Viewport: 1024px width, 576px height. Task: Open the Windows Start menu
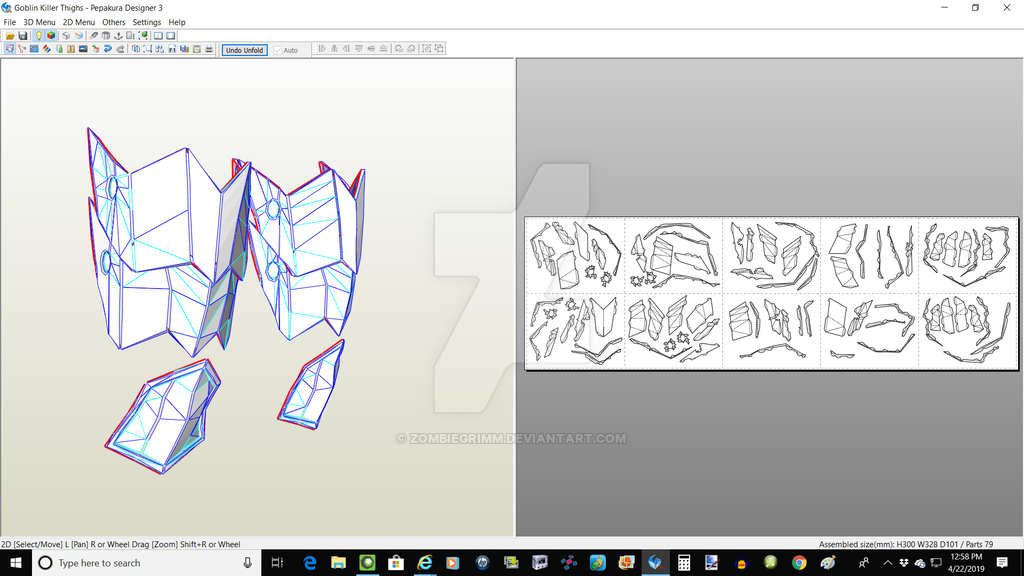(16, 562)
